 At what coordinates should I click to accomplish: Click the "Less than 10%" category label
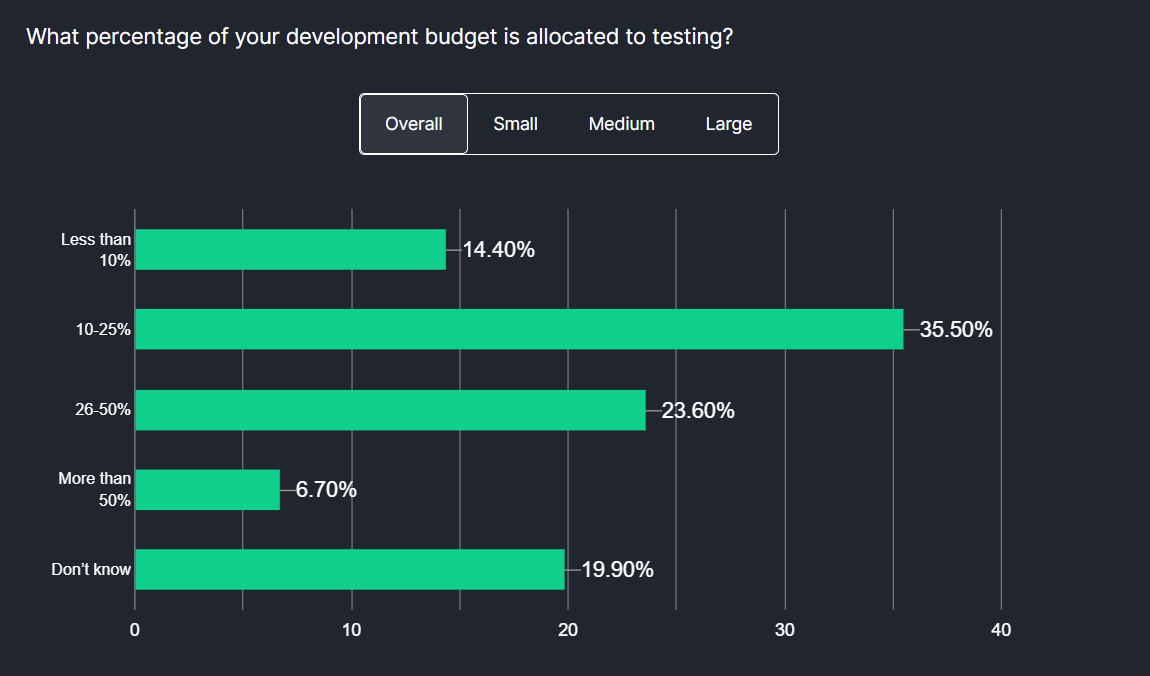click(x=95, y=250)
